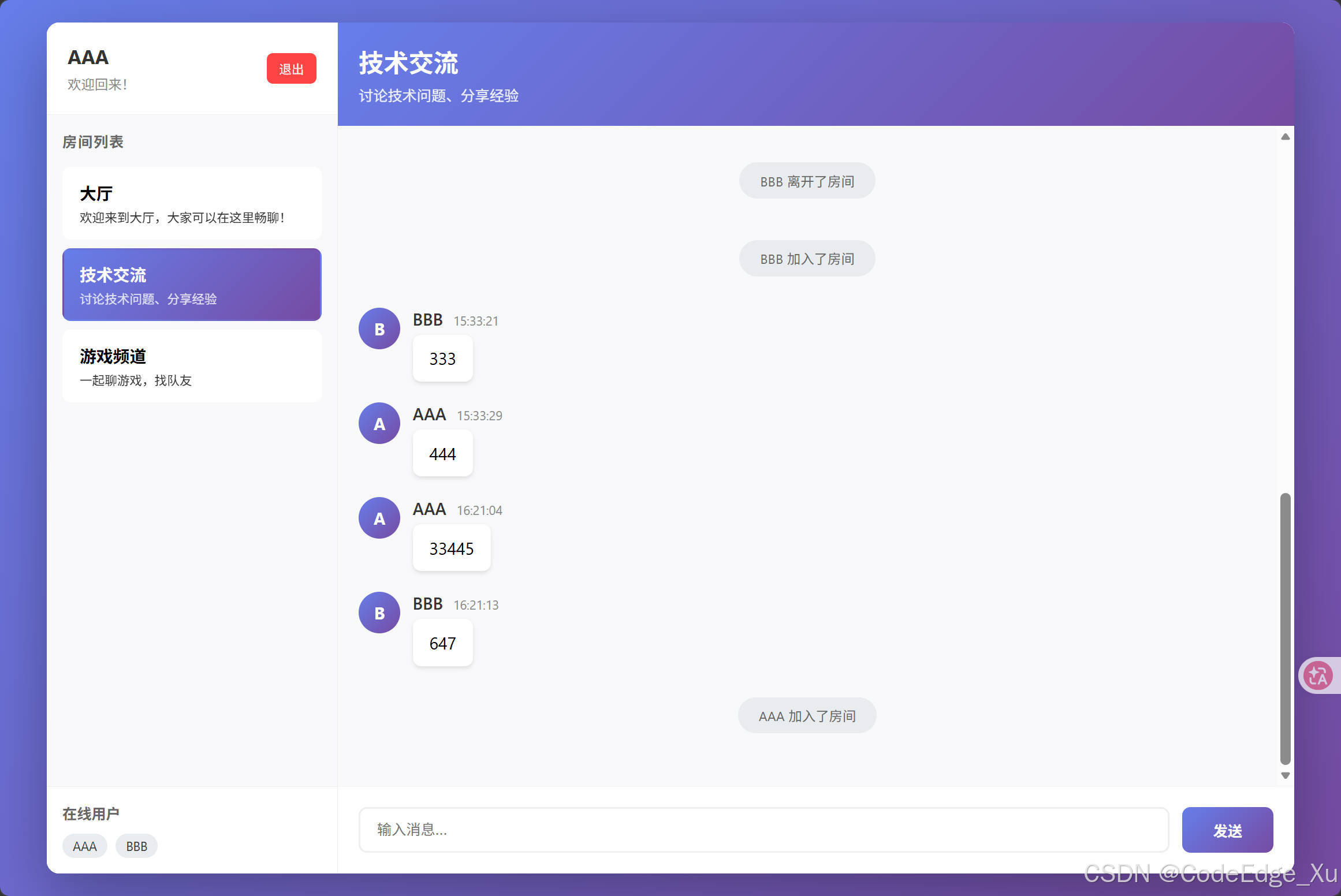The image size is (1341, 896).
Task: Click the timestamp 16:21:13
Action: click(476, 605)
